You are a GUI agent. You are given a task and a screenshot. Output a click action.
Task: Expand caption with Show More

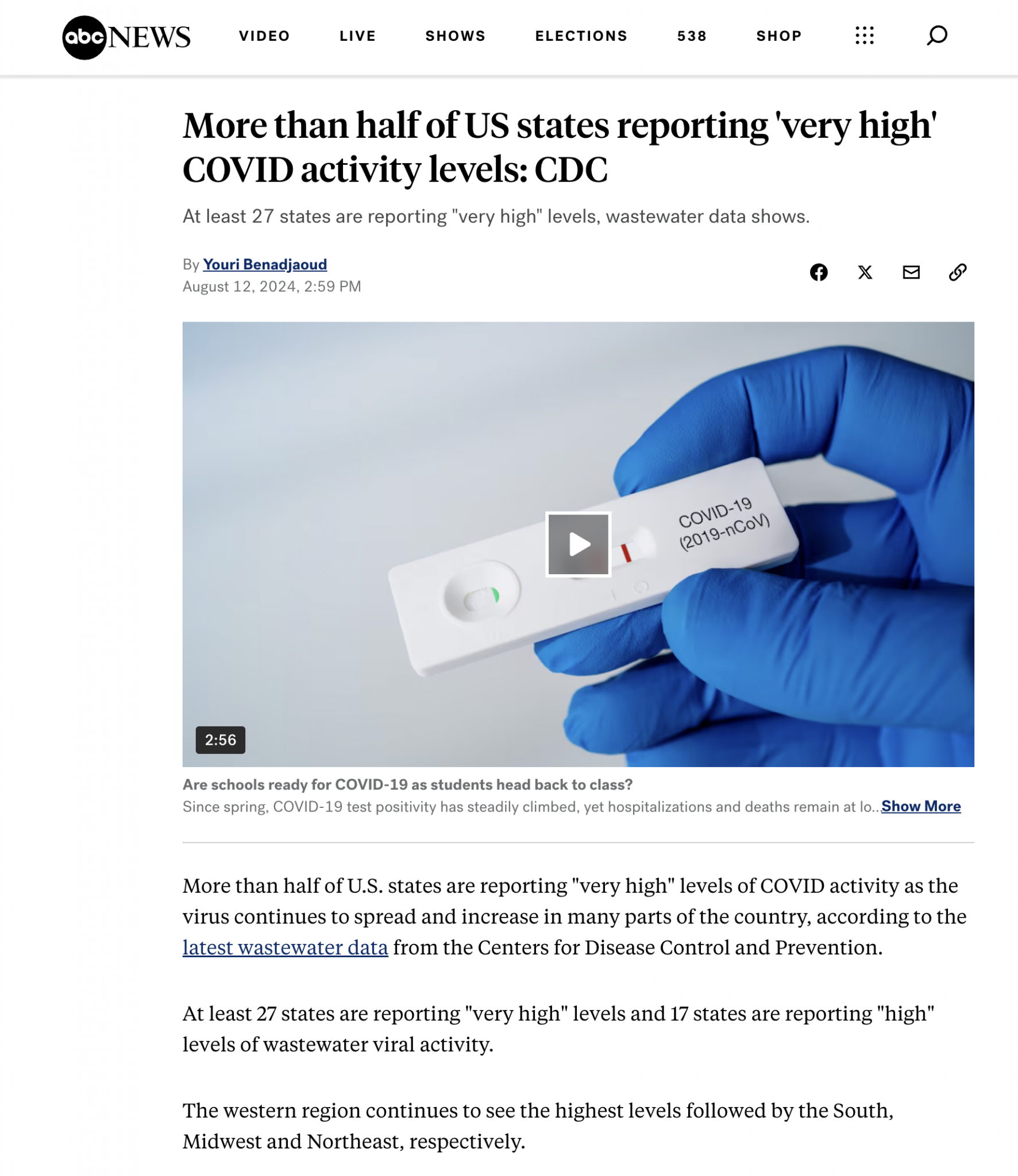click(x=921, y=806)
